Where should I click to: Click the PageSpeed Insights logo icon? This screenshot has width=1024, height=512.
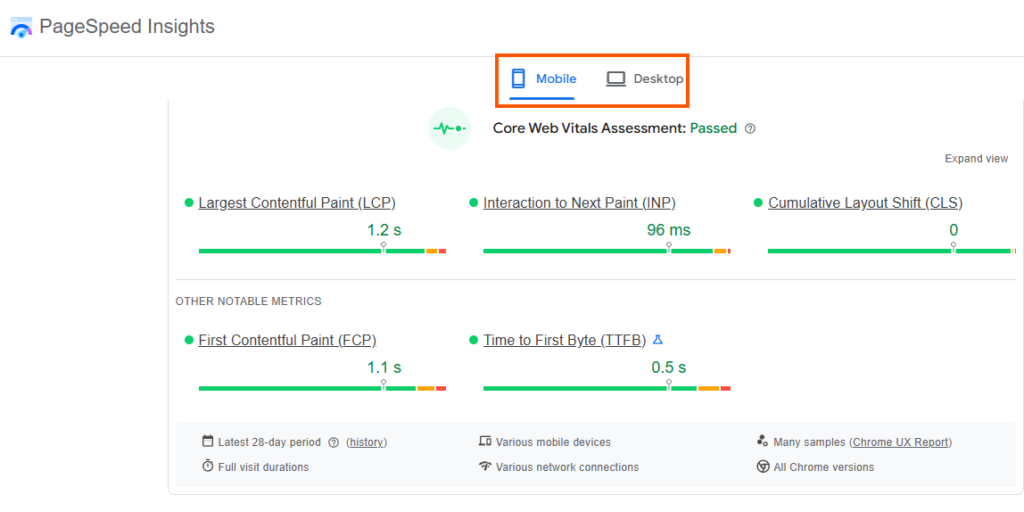22,28
